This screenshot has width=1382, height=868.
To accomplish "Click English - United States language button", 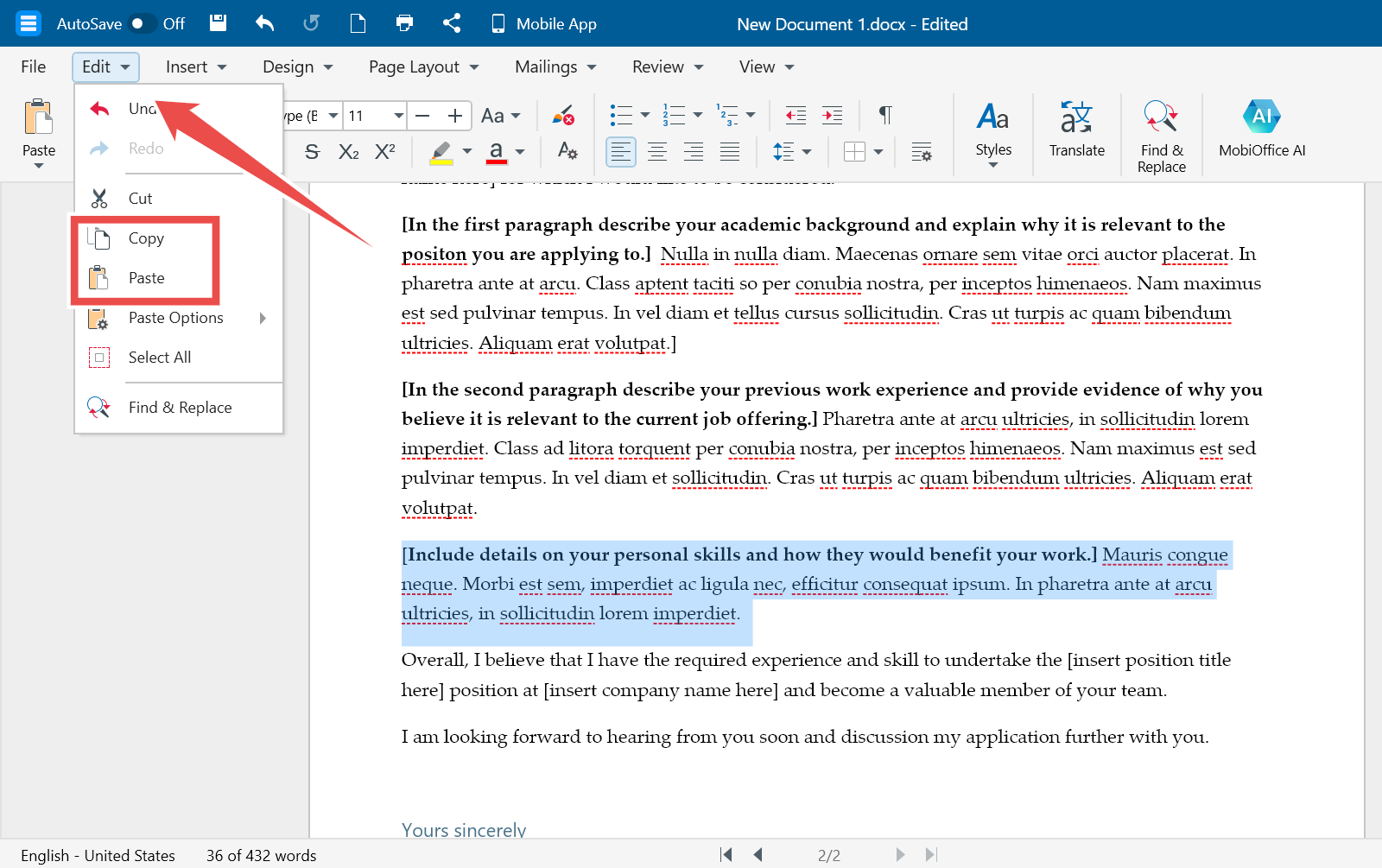I will (x=98, y=855).
